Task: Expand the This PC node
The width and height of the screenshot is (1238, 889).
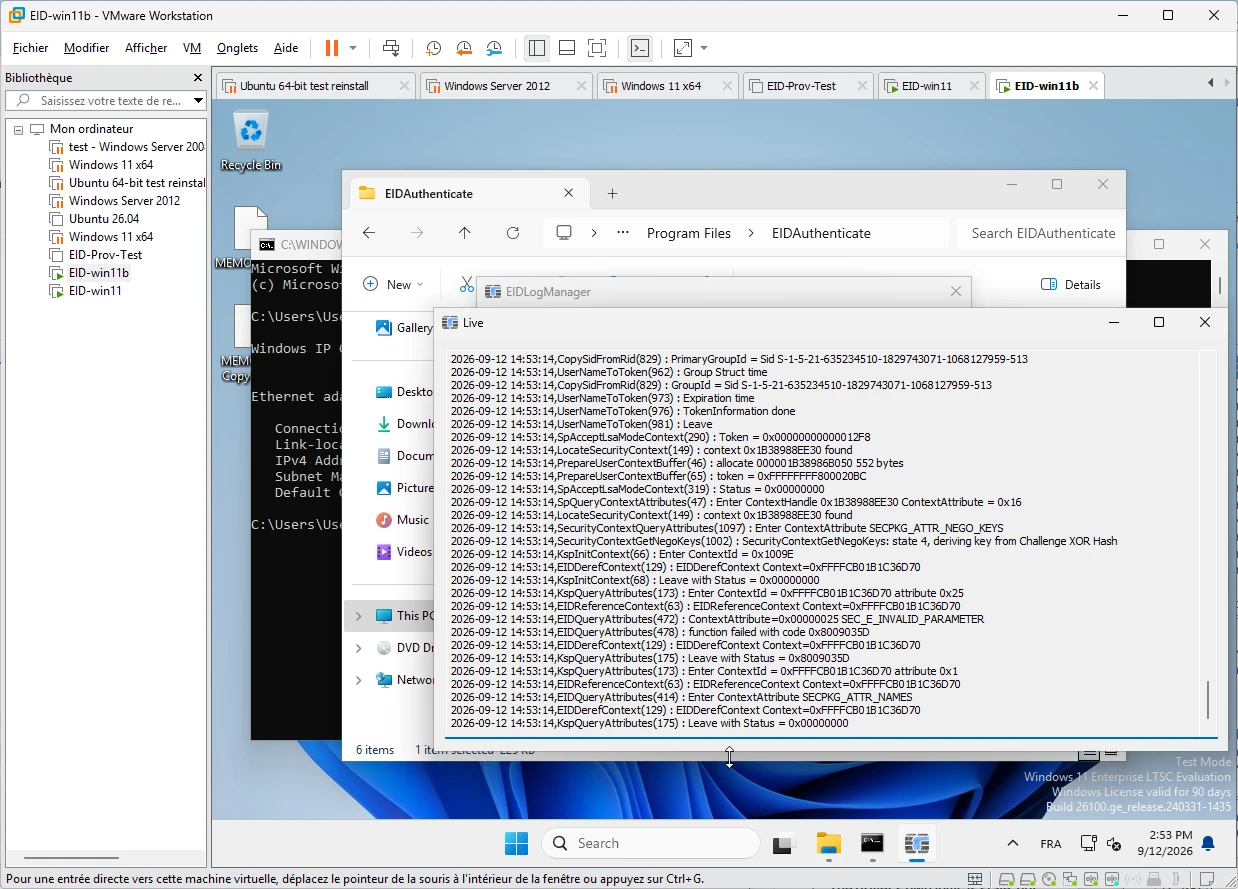Action: coord(359,616)
